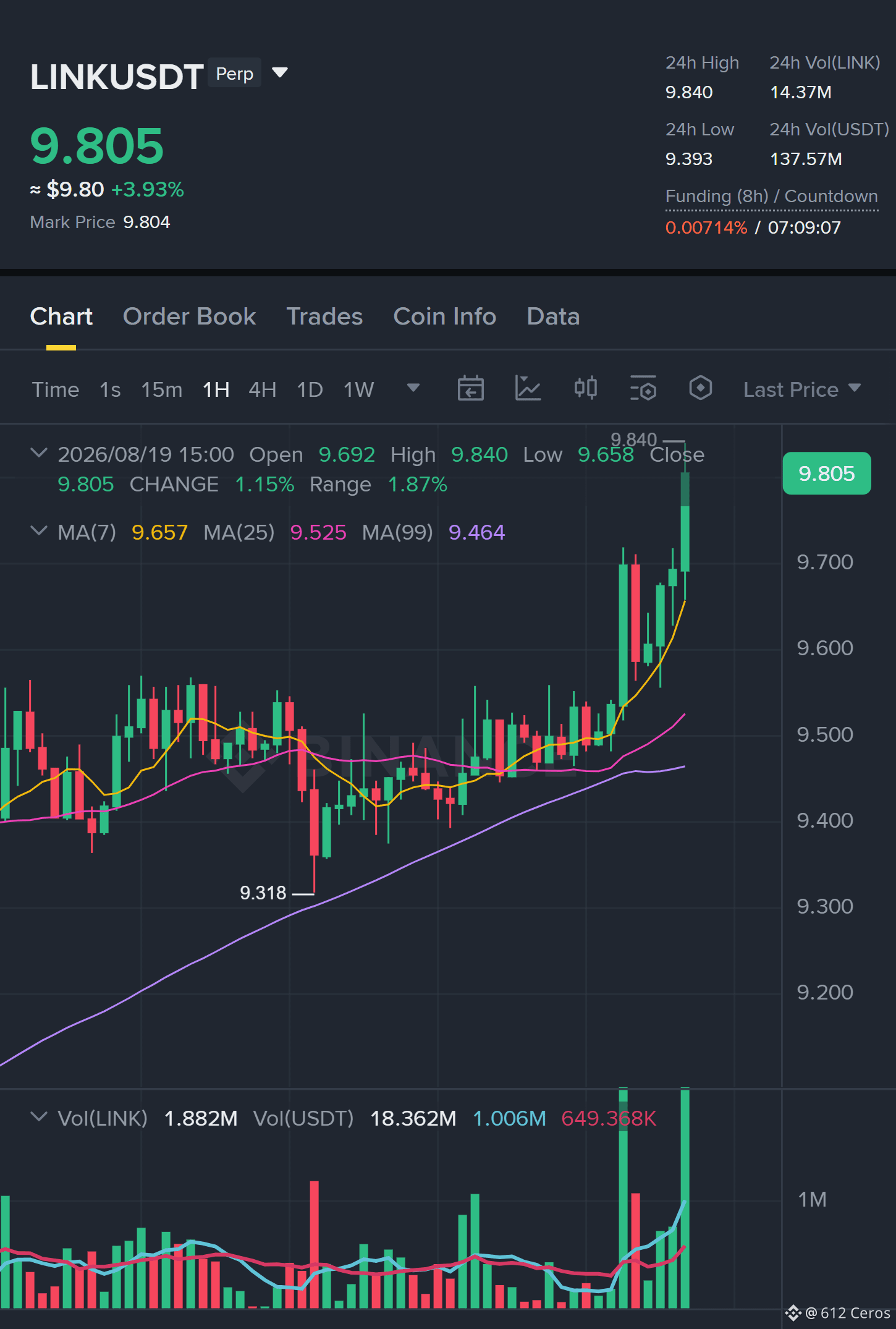The image size is (896, 1329).
Task: Click the 24h Vol(LINK) value 14.37M
Action: [801, 92]
